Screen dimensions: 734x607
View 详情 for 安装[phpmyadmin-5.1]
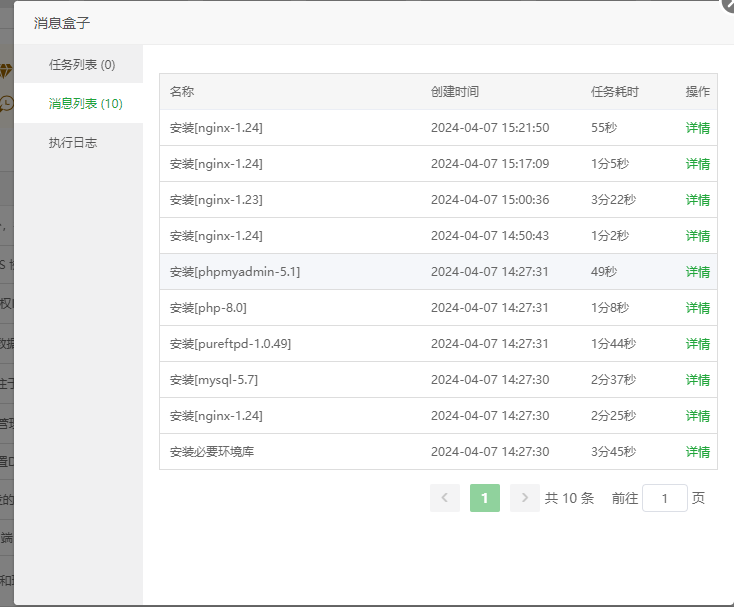697,272
